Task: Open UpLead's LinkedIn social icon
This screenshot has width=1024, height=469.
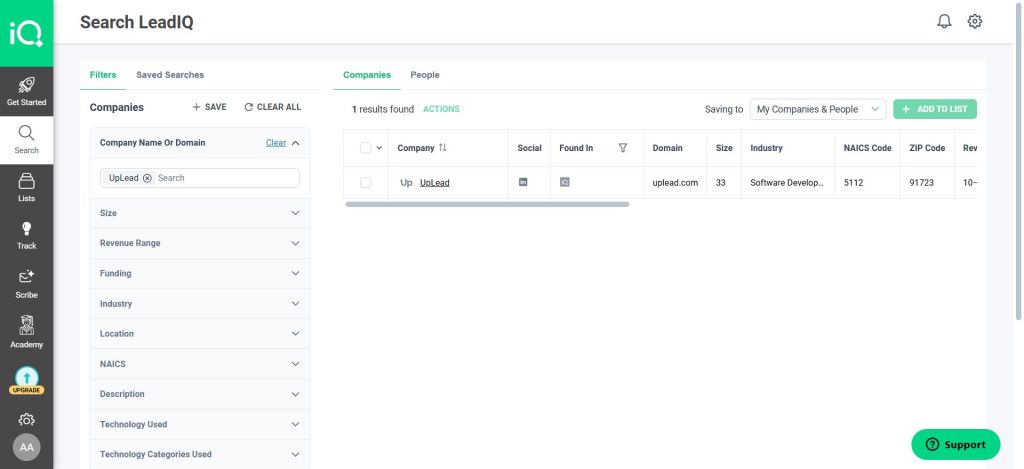Action: click(523, 182)
